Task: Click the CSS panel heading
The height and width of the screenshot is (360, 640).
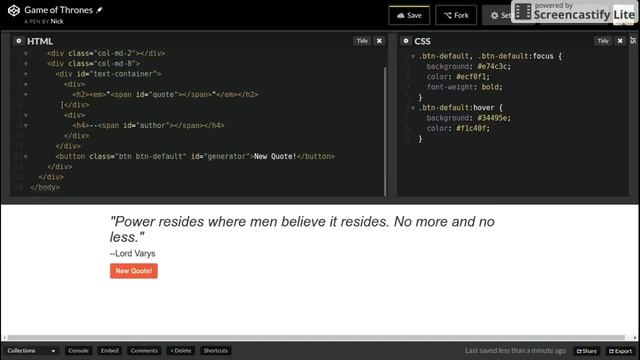Action: pos(422,41)
